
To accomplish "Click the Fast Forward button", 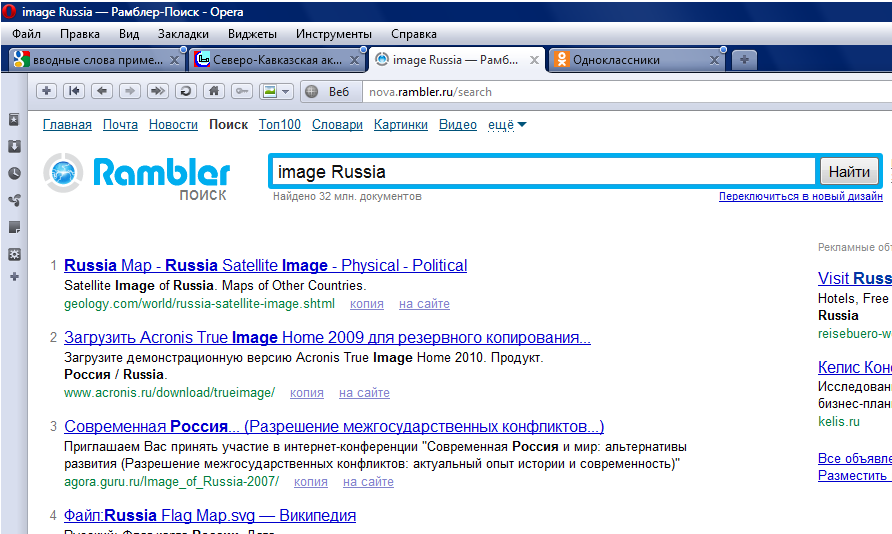I will 158,91.
